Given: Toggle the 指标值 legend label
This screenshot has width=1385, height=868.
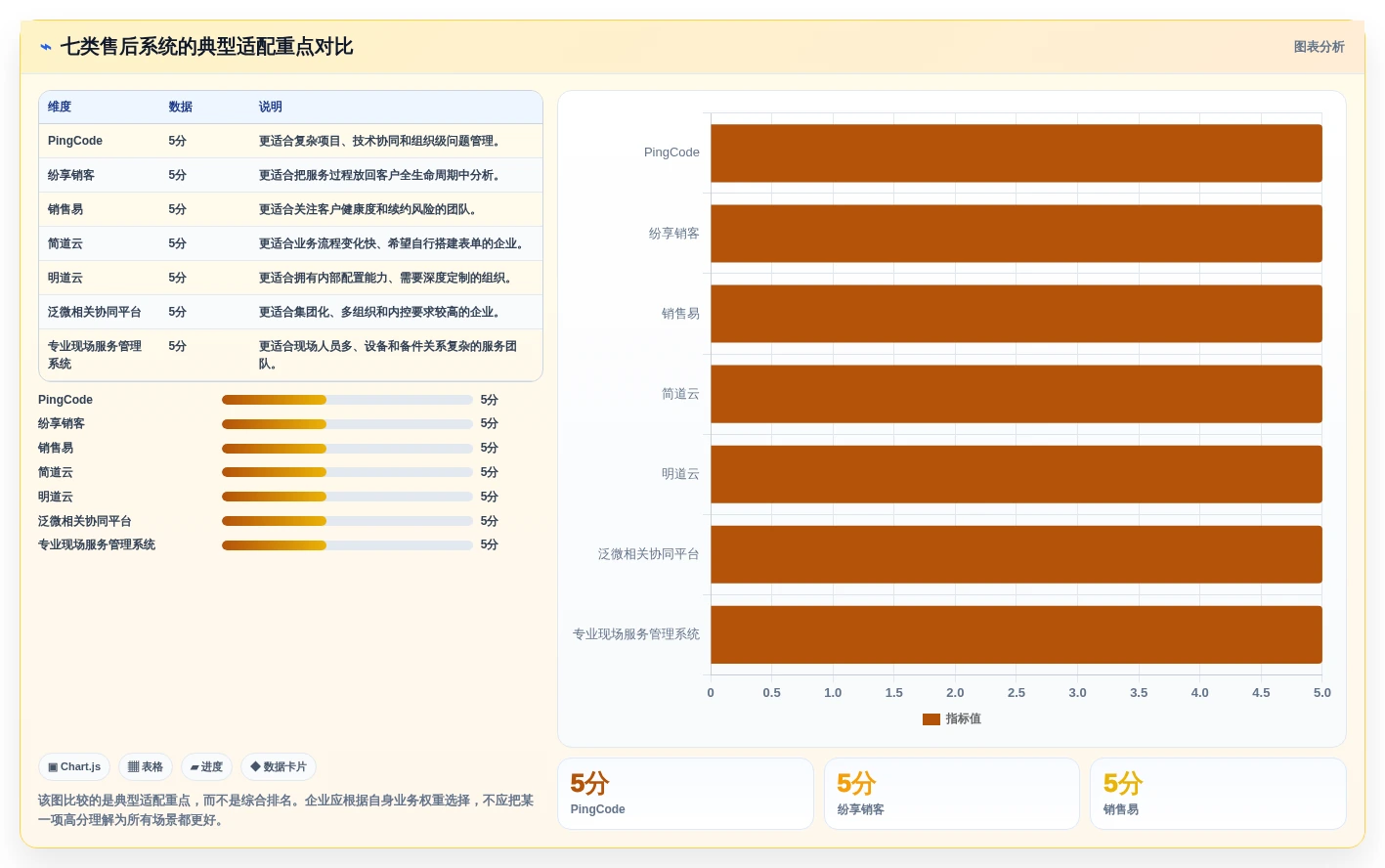Looking at the screenshot, I should [x=964, y=719].
